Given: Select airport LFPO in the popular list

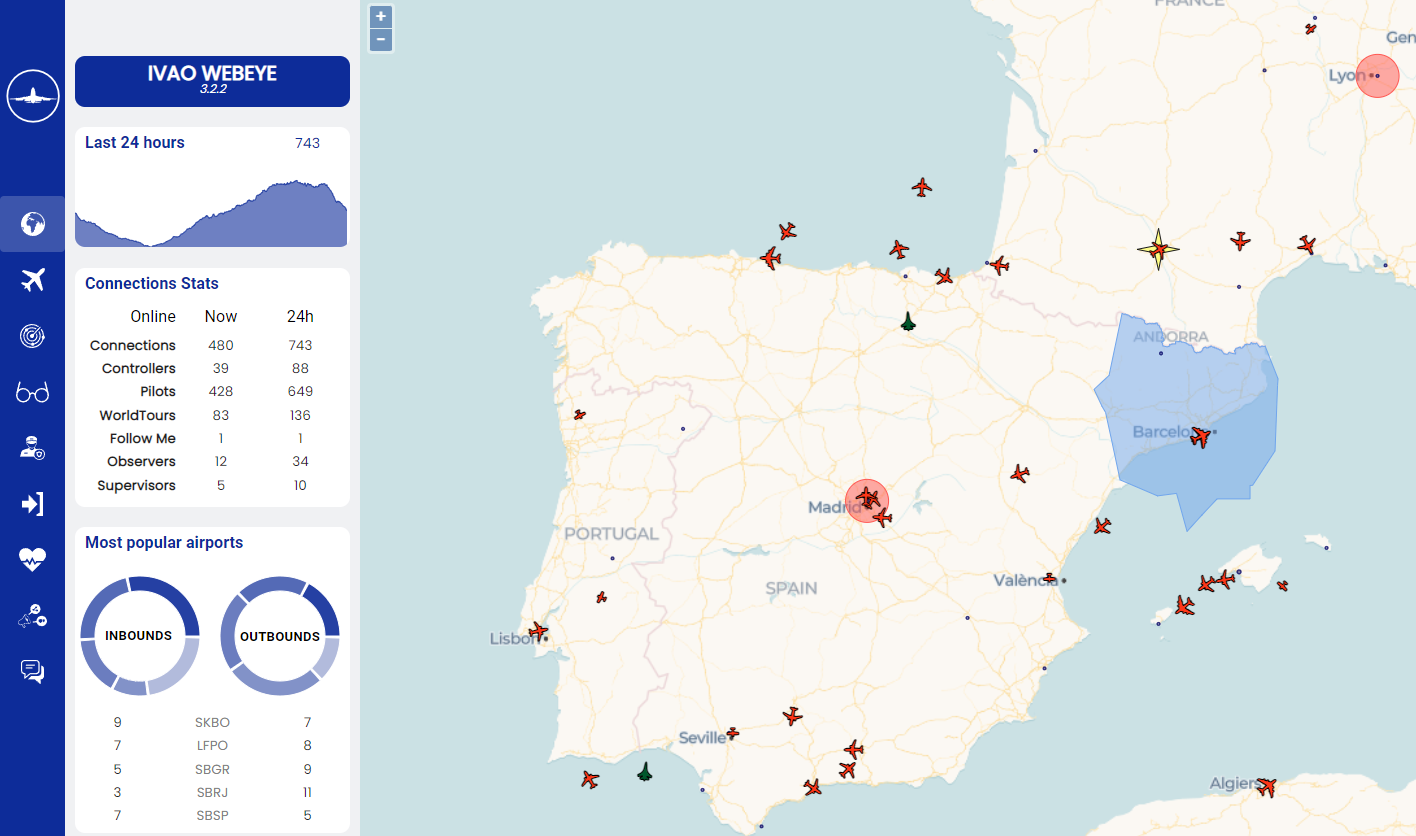Looking at the screenshot, I should 212,745.
